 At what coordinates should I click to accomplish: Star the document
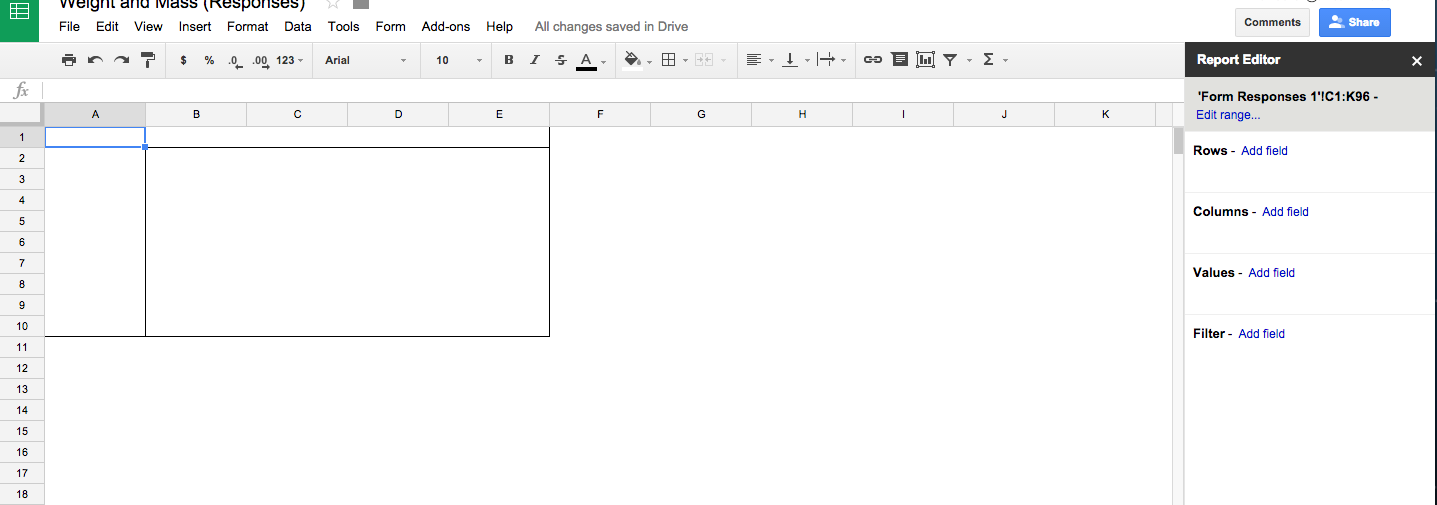[333, 5]
